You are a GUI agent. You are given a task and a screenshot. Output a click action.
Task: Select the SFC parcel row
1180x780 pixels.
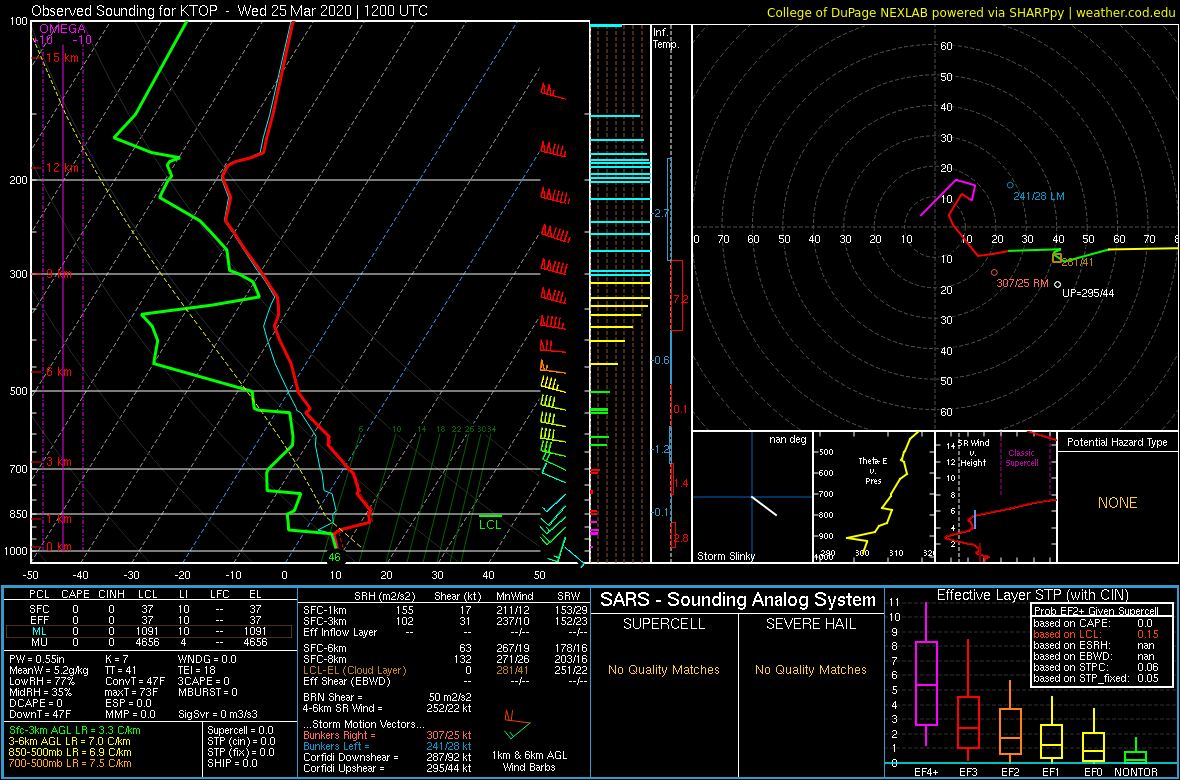pos(148,607)
